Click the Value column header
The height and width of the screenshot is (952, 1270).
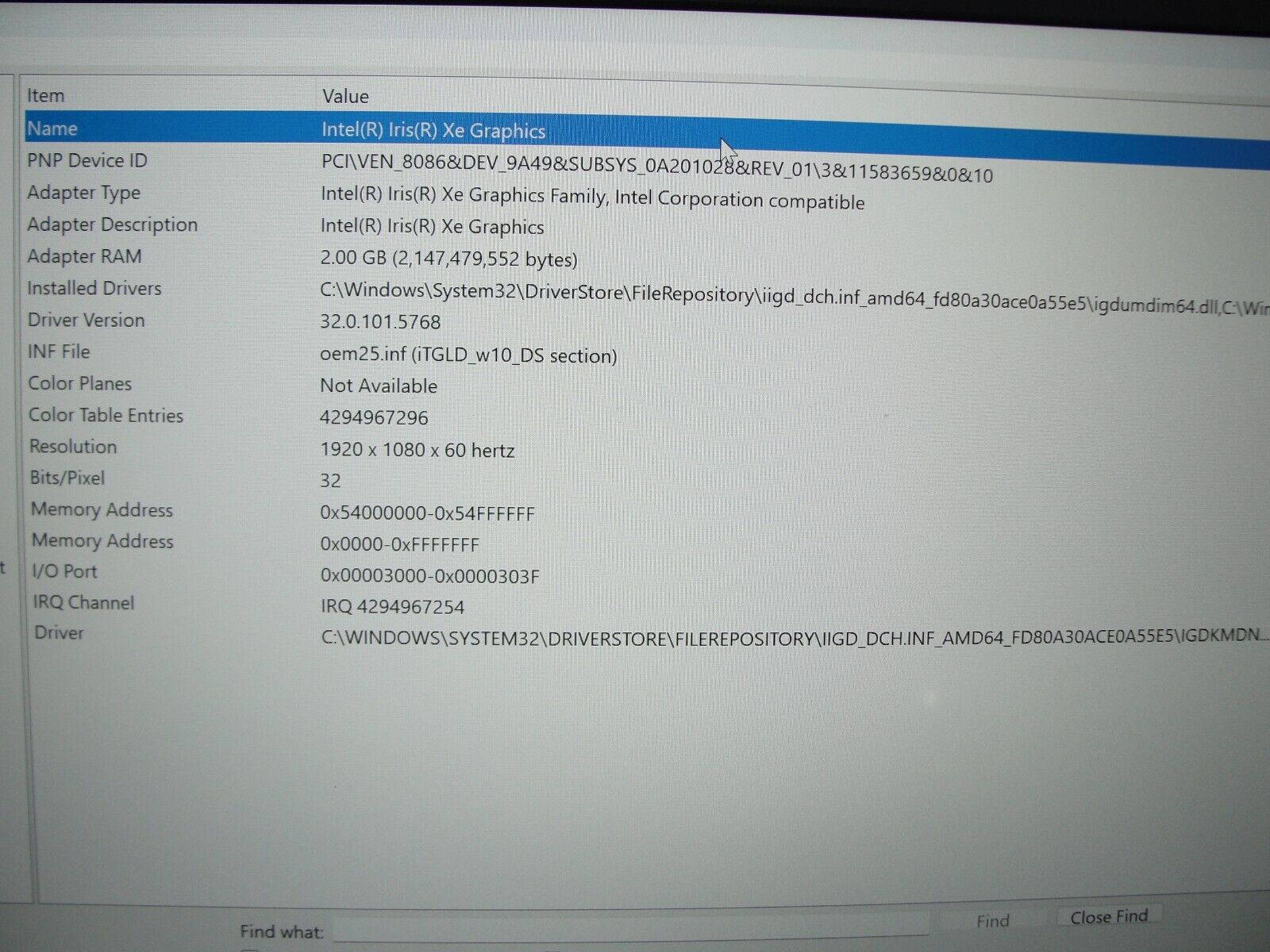(345, 97)
